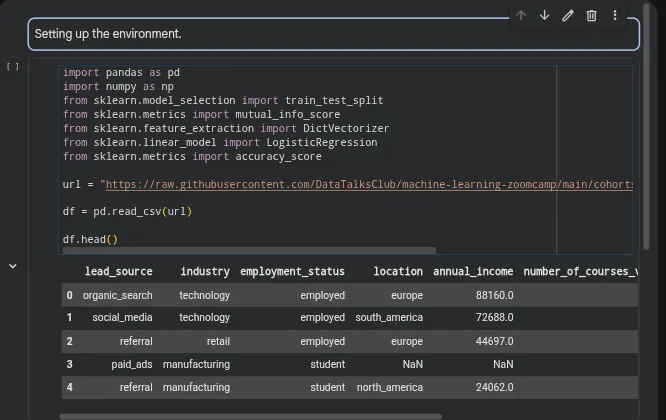Run the code cell via the empty brackets
Viewport: 666px width, 420px height.
(13, 66)
